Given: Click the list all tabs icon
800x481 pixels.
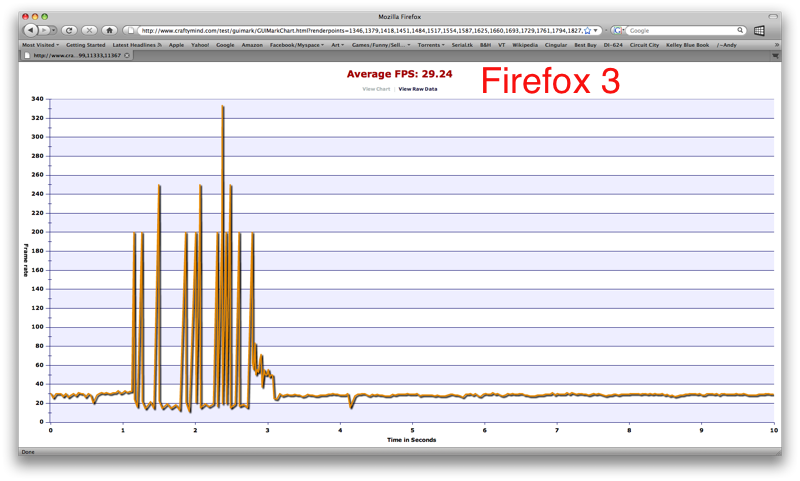Looking at the screenshot, I should coord(776,56).
